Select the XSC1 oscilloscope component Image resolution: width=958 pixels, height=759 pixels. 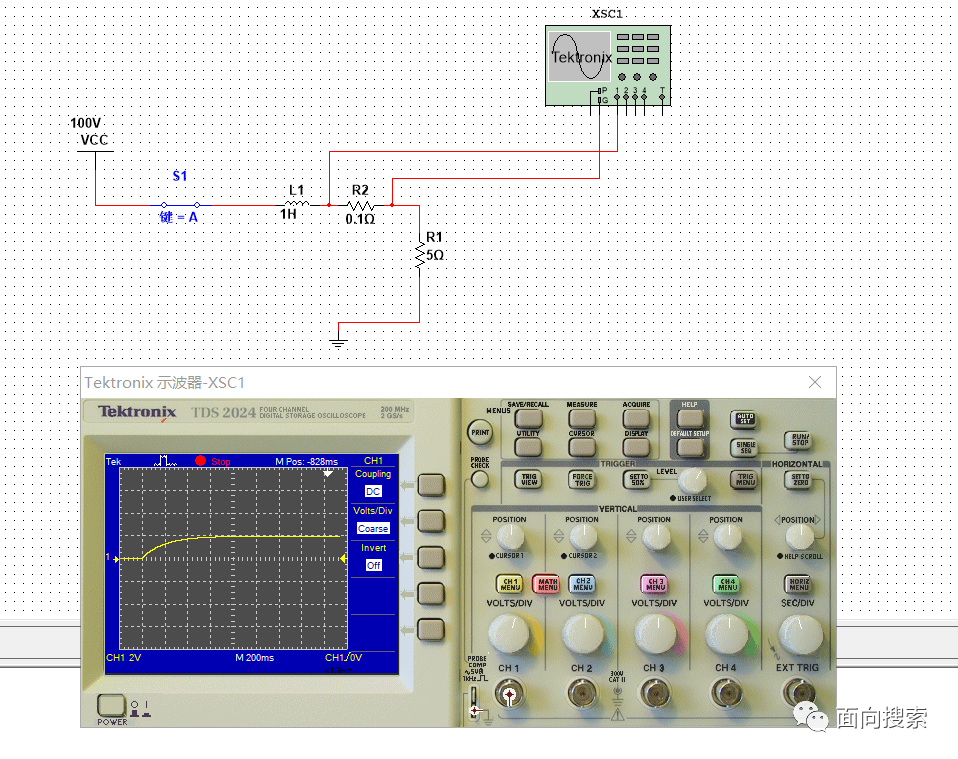(608, 65)
